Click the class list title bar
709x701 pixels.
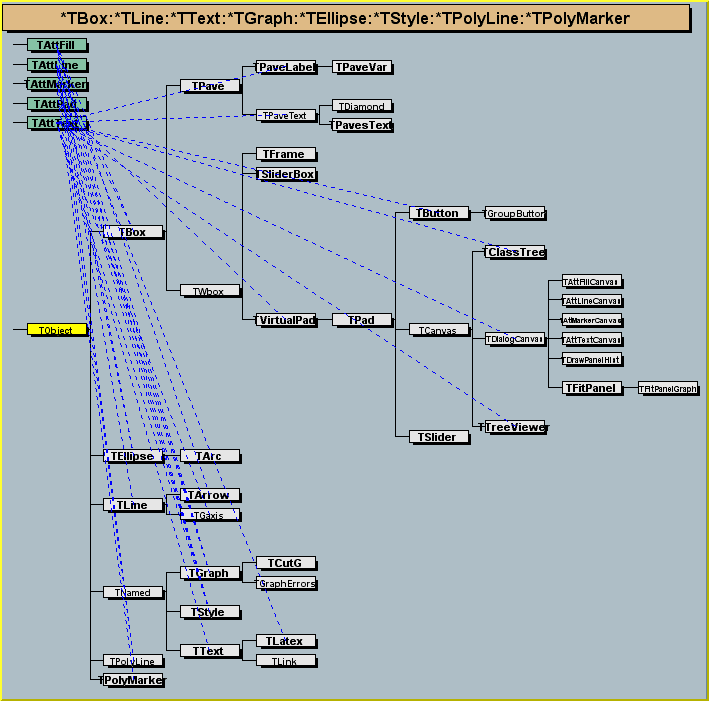353,18
